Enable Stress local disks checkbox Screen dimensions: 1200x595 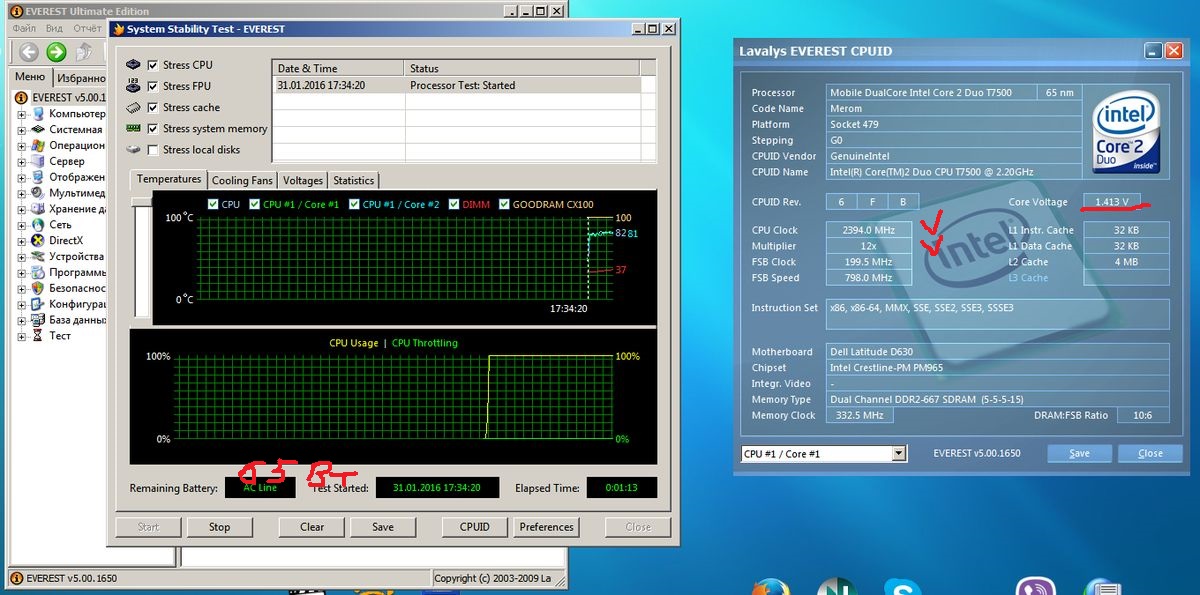153,150
